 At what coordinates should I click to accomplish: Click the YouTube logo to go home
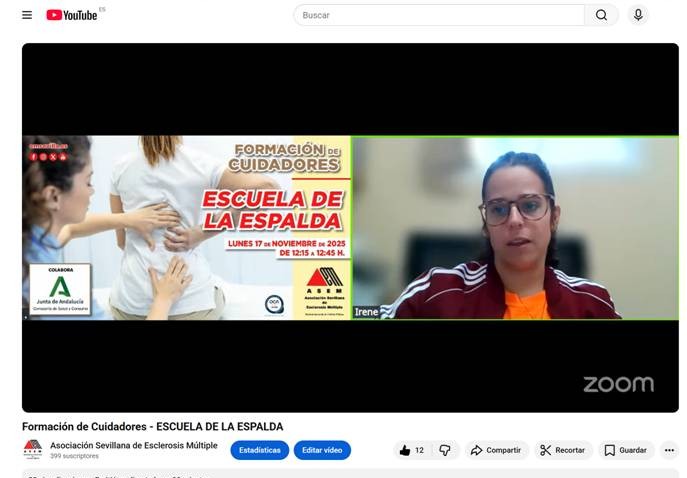coord(72,15)
